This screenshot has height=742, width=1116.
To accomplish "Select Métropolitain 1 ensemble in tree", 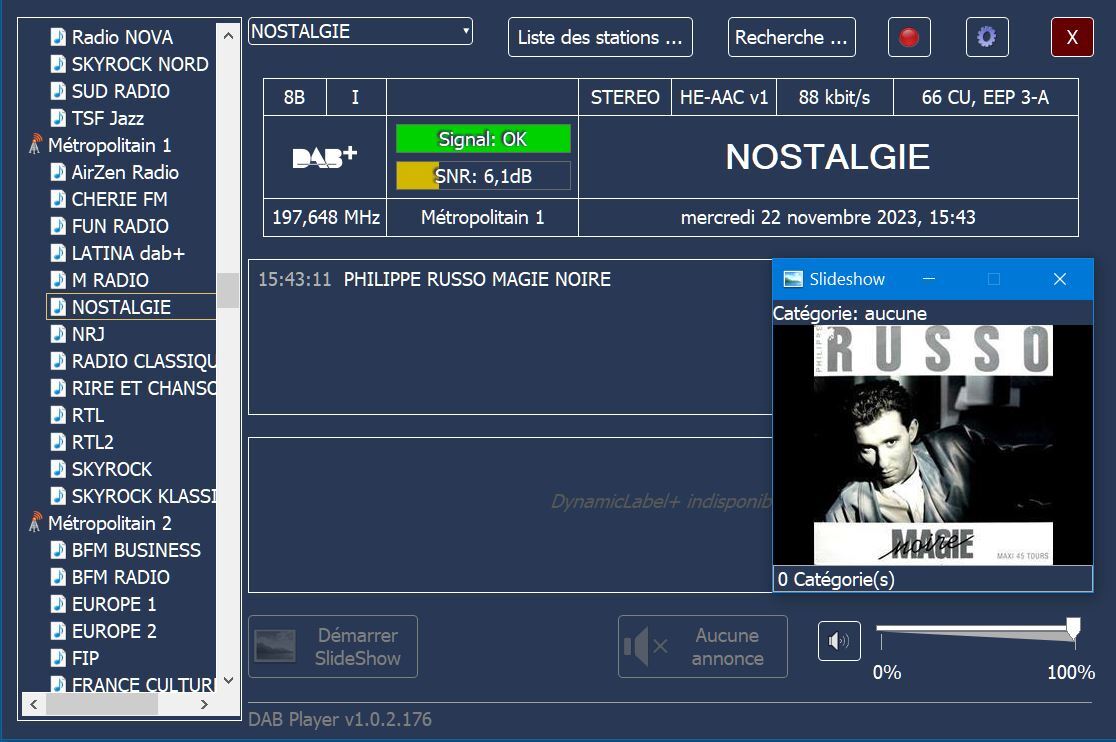I will click(x=110, y=145).
